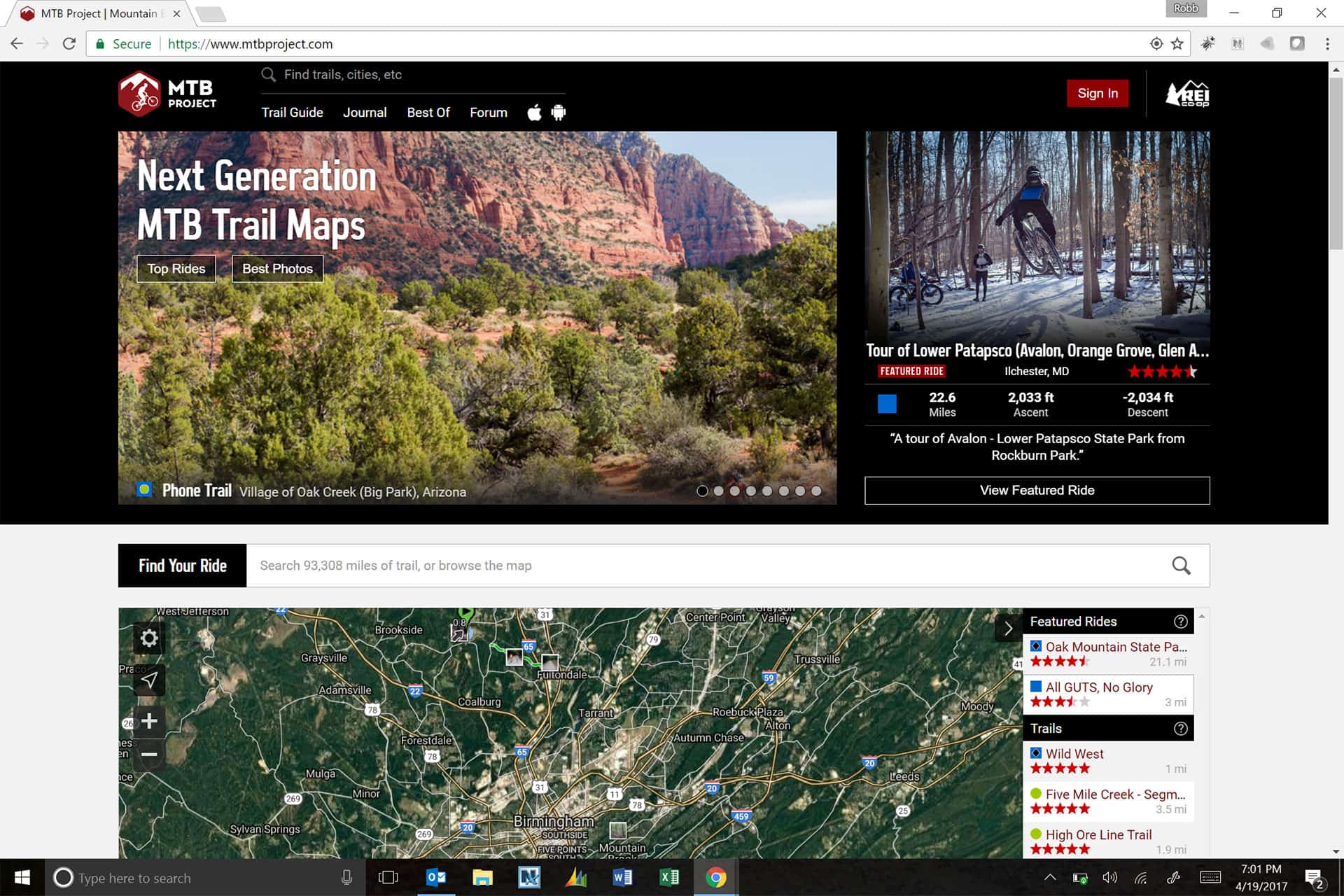Screen dimensions: 1344x896
Task: Open map settings gear icon
Action: click(x=148, y=638)
